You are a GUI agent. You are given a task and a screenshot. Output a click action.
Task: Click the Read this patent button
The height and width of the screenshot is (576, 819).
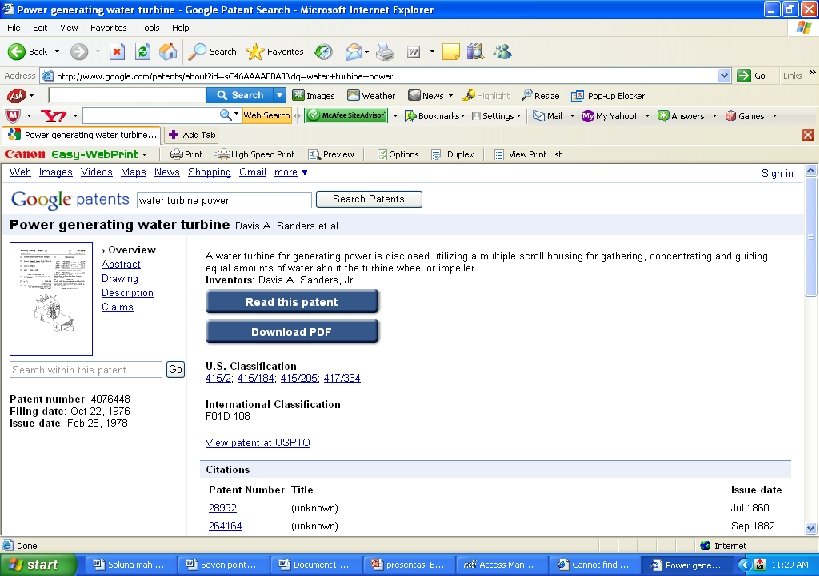coord(291,302)
